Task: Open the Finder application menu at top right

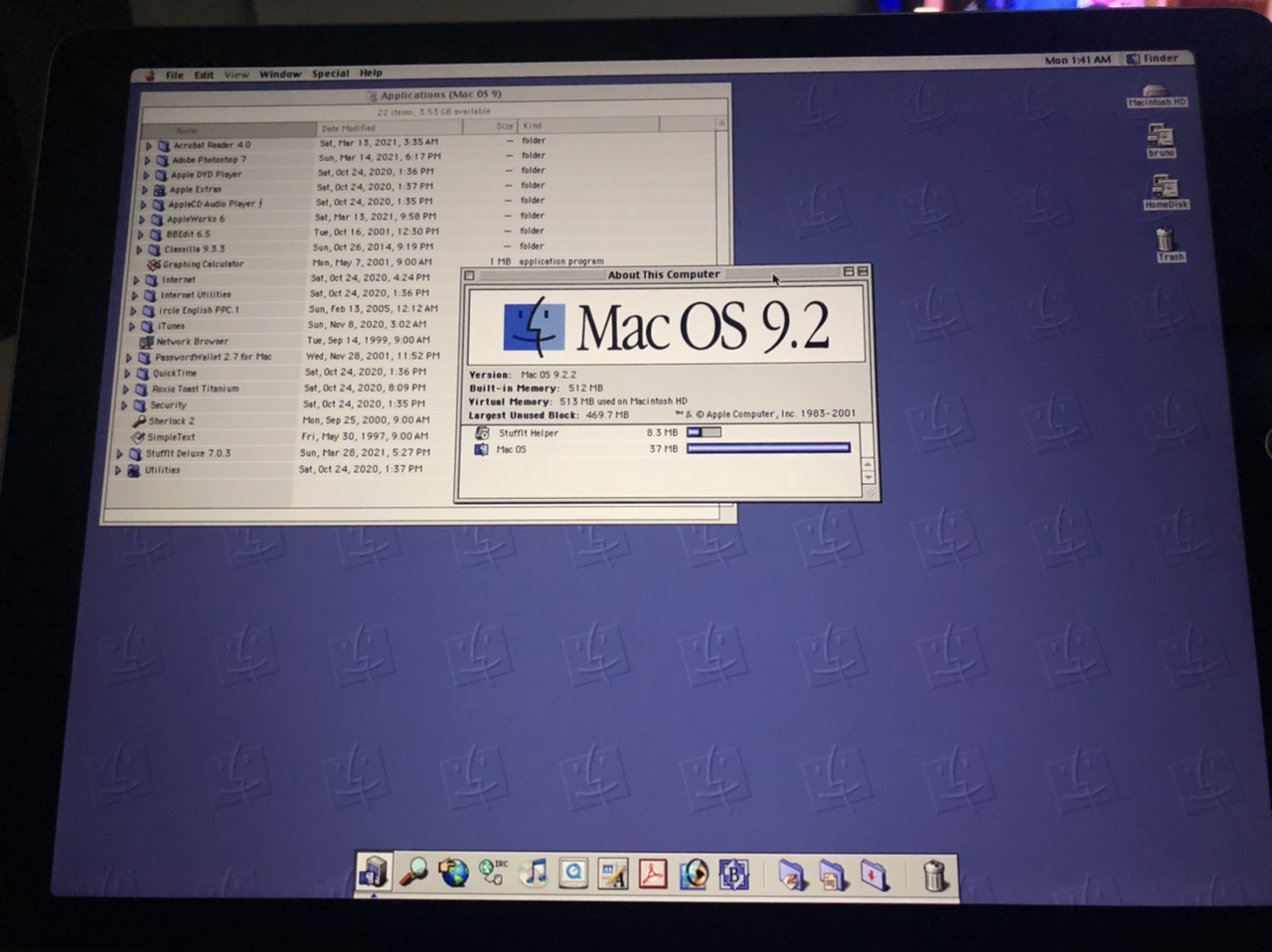Action: 1152,59
